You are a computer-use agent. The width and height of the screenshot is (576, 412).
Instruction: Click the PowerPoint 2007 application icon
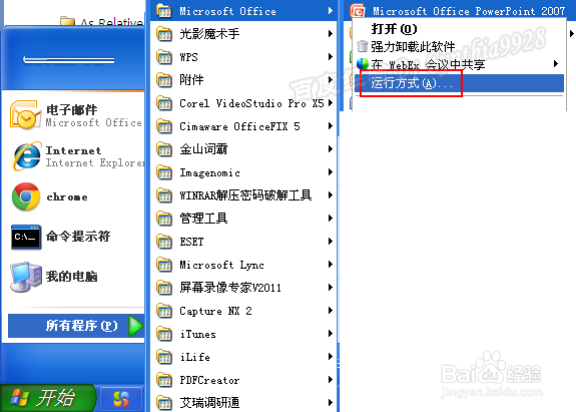click(x=357, y=11)
